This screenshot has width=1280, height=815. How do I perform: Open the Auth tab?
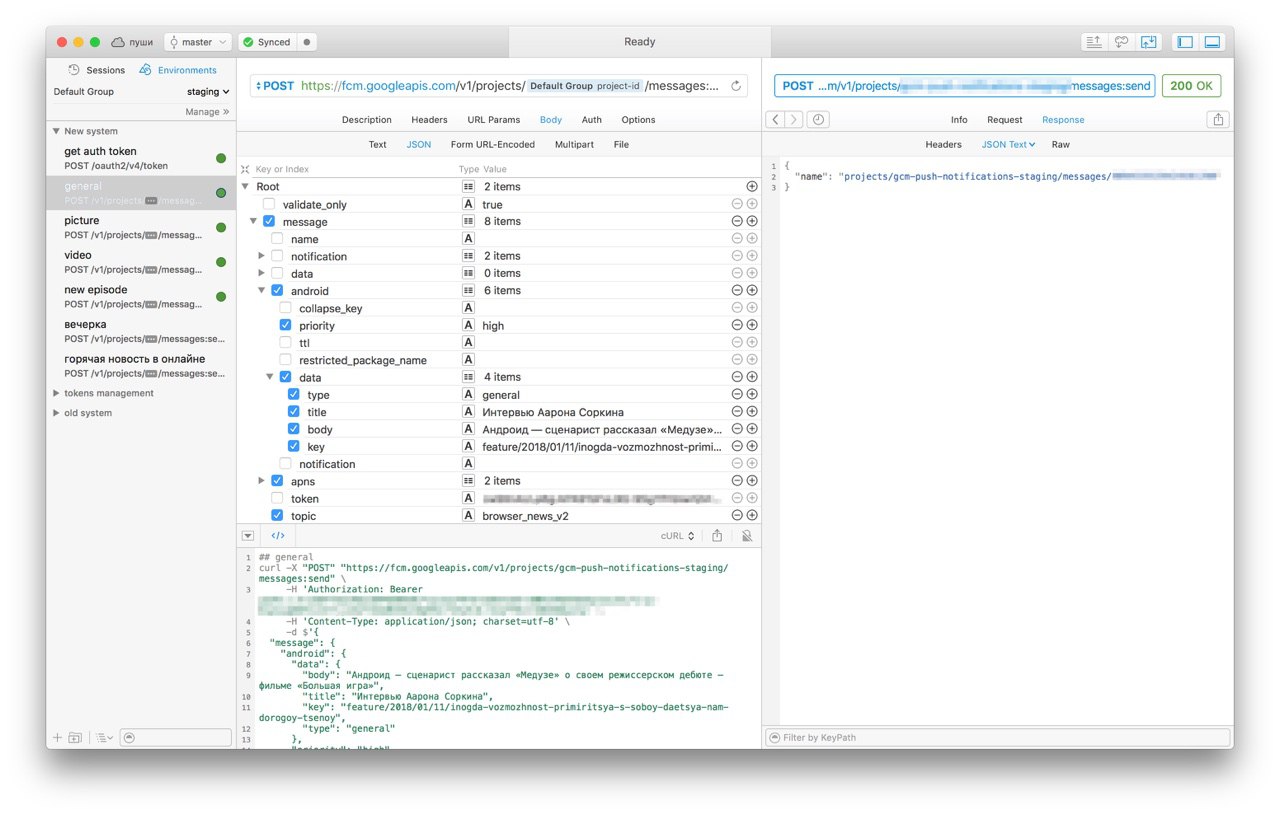click(592, 120)
